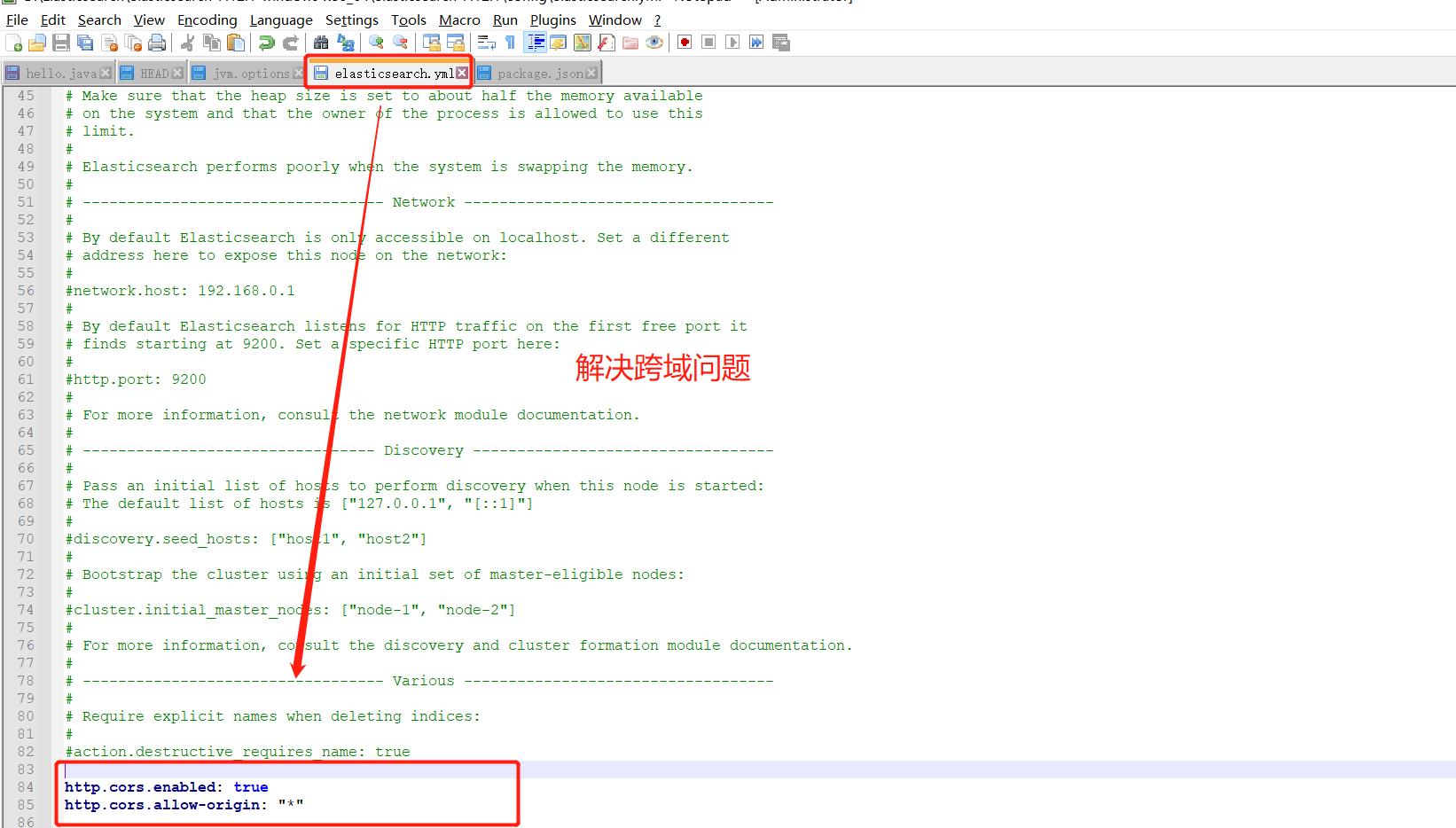Close the package.json tab
The width and height of the screenshot is (1456, 828).
(591, 73)
